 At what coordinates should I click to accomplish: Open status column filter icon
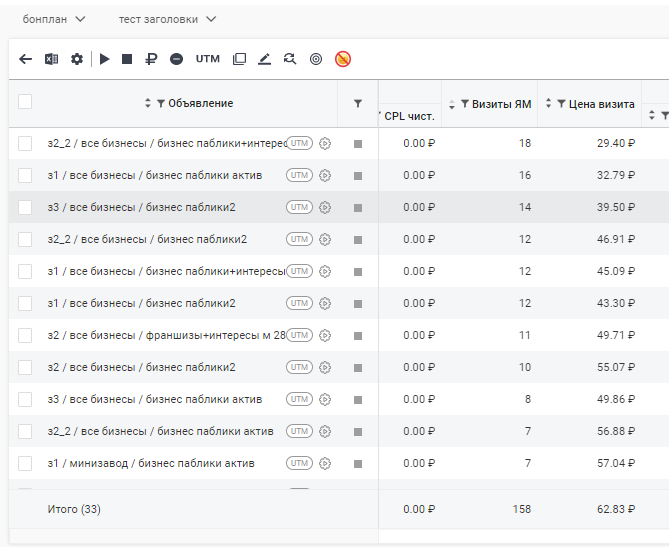[x=358, y=103]
